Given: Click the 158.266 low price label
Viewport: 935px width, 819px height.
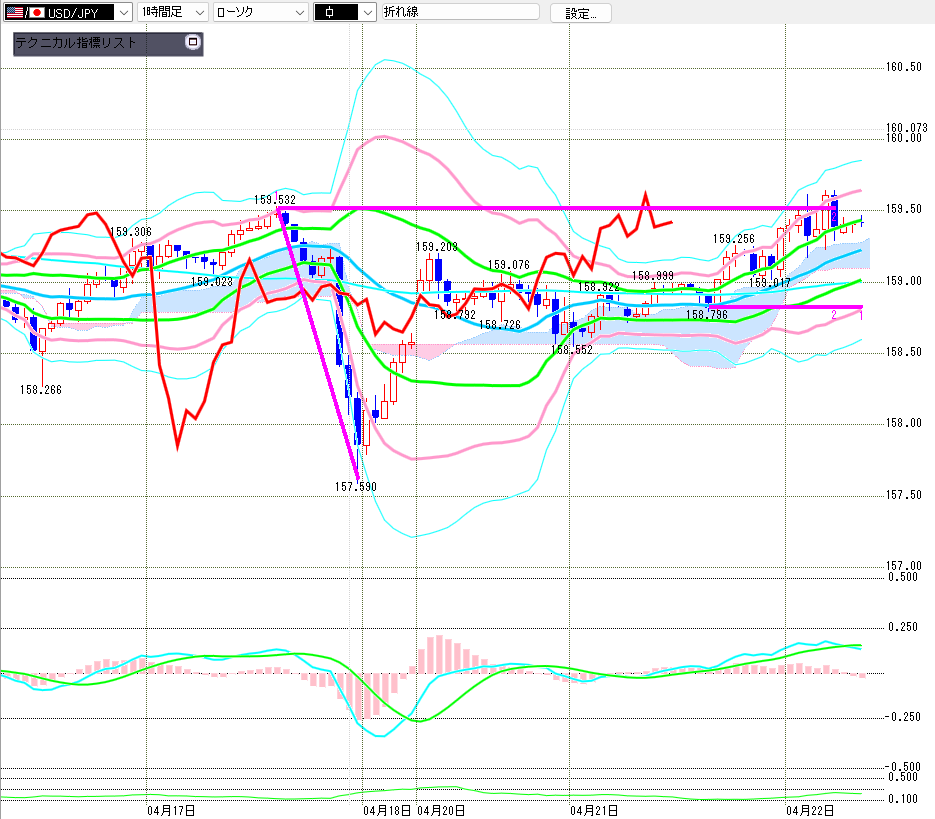Looking at the screenshot, I should (41, 390).
